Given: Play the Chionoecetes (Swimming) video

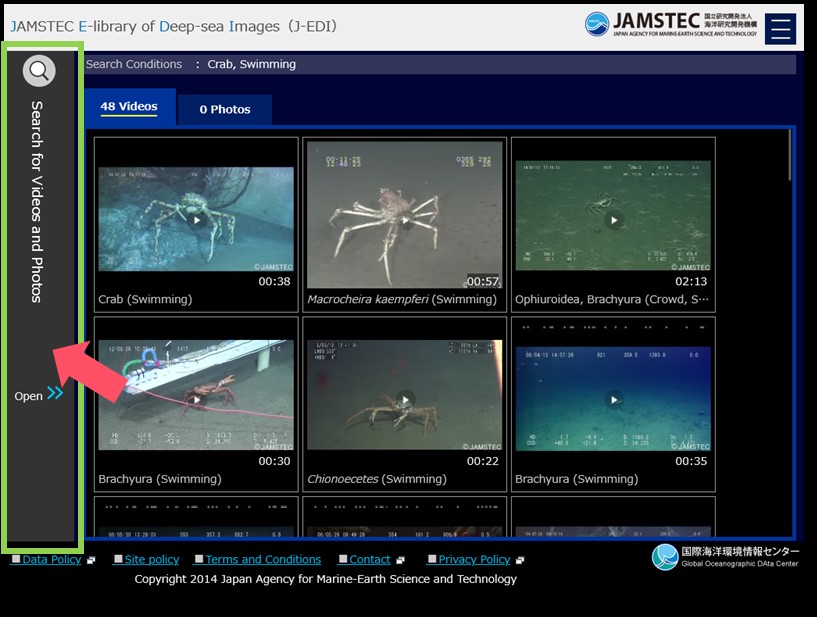Looking at the screenshot, I should coord(404,400).
